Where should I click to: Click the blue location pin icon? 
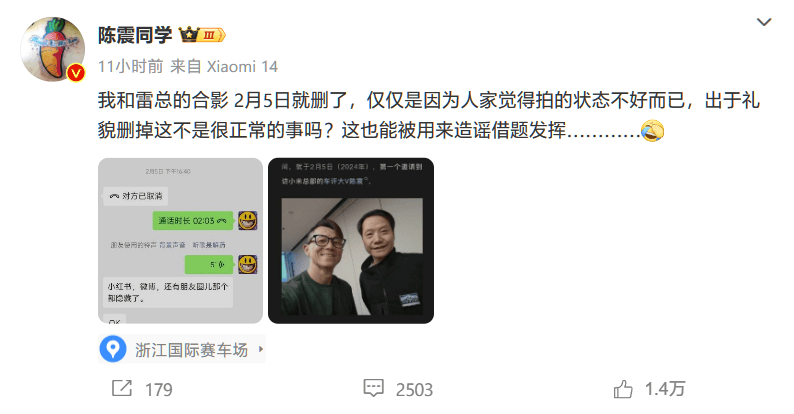tap(113, 349)
